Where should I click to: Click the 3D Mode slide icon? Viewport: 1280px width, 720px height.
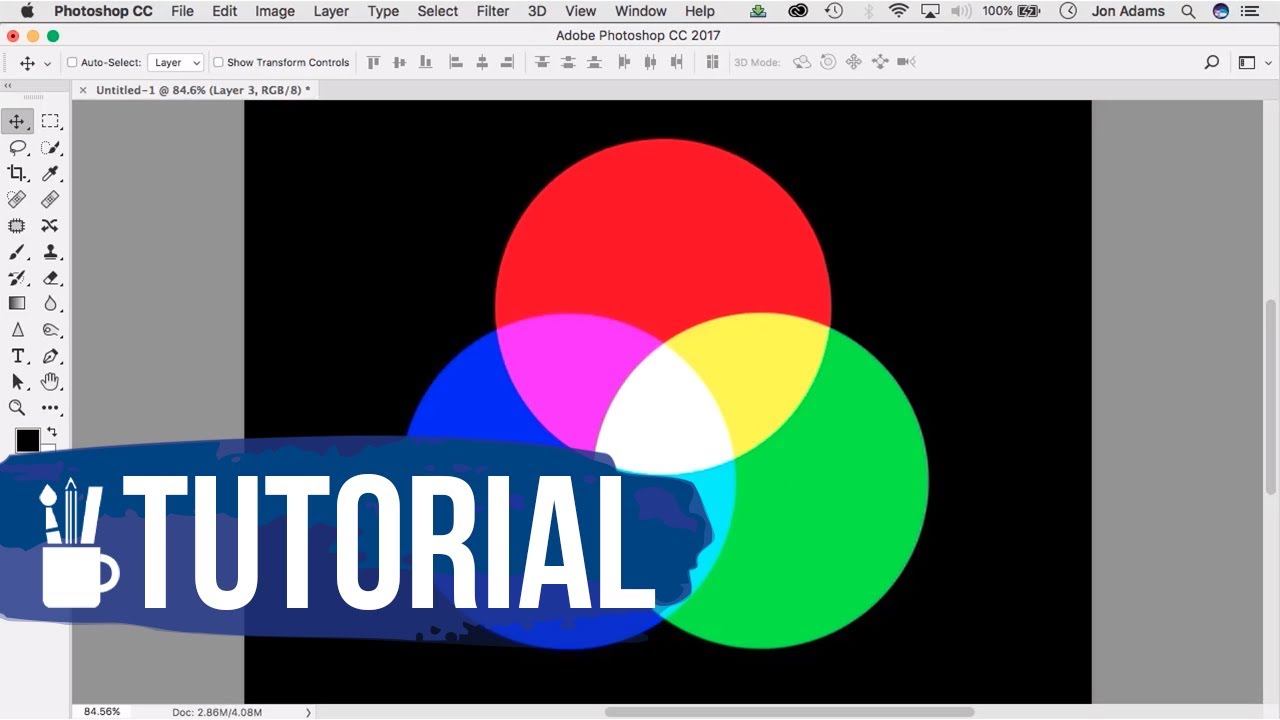pos(880,62)
